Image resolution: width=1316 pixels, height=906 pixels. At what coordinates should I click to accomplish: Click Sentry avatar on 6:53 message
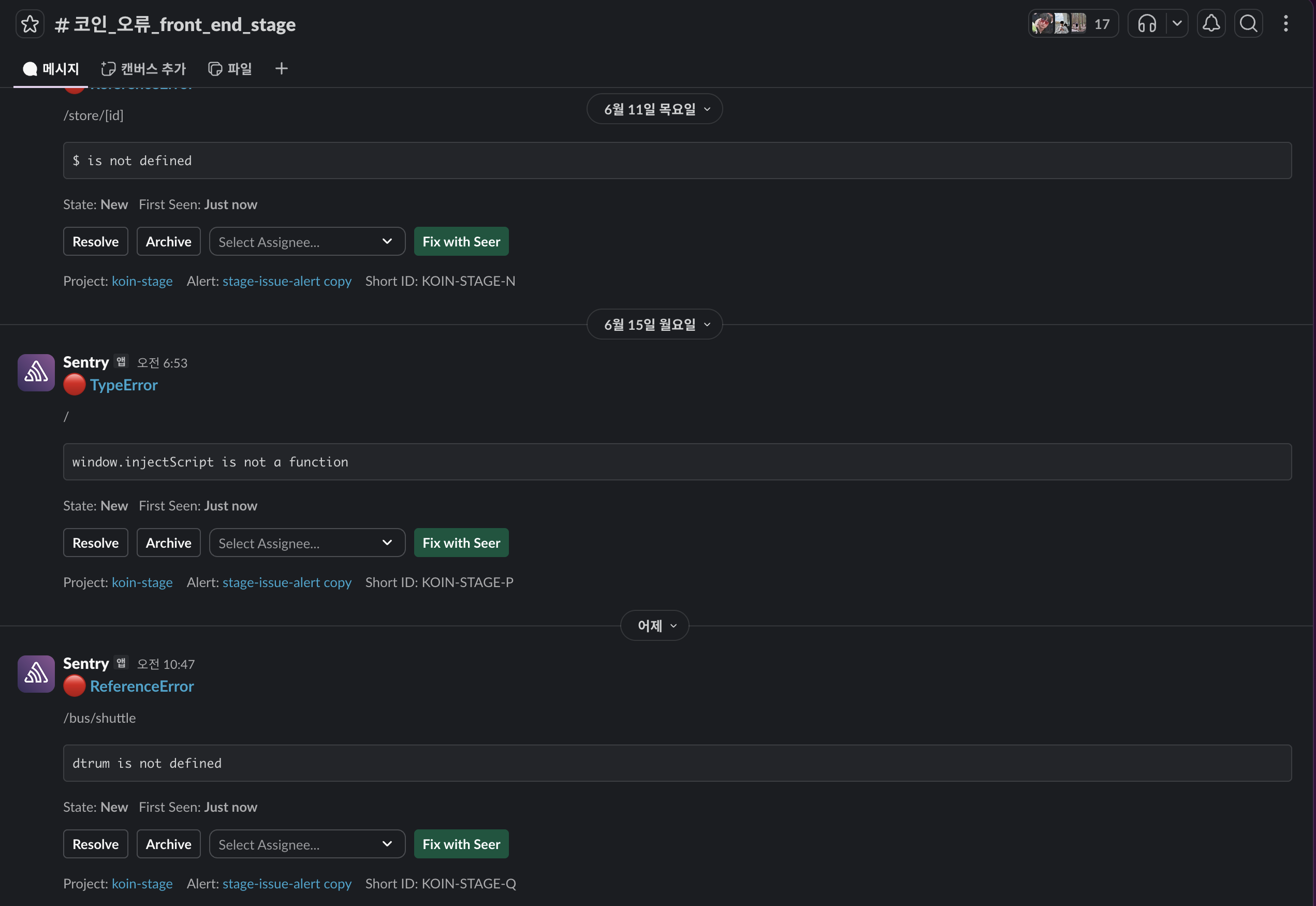click(x=36, y=373)
